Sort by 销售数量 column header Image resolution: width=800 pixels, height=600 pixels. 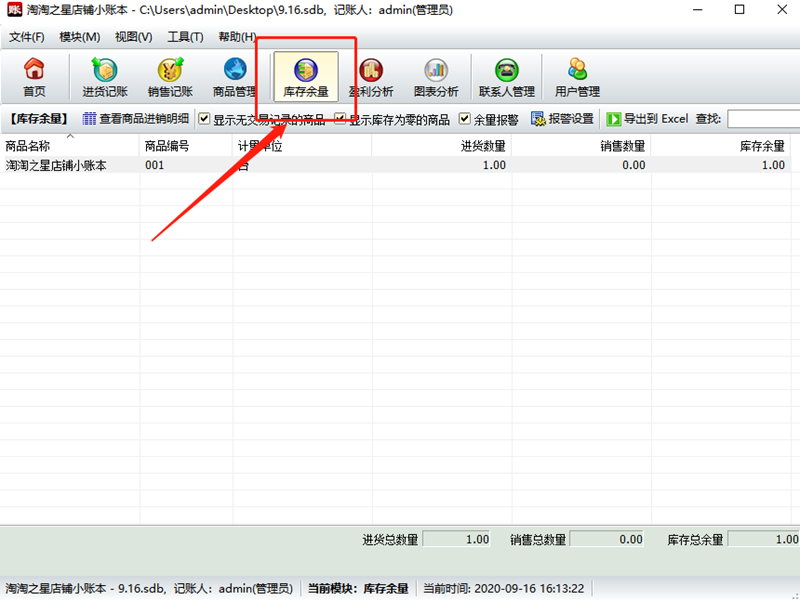click(581, 146)
